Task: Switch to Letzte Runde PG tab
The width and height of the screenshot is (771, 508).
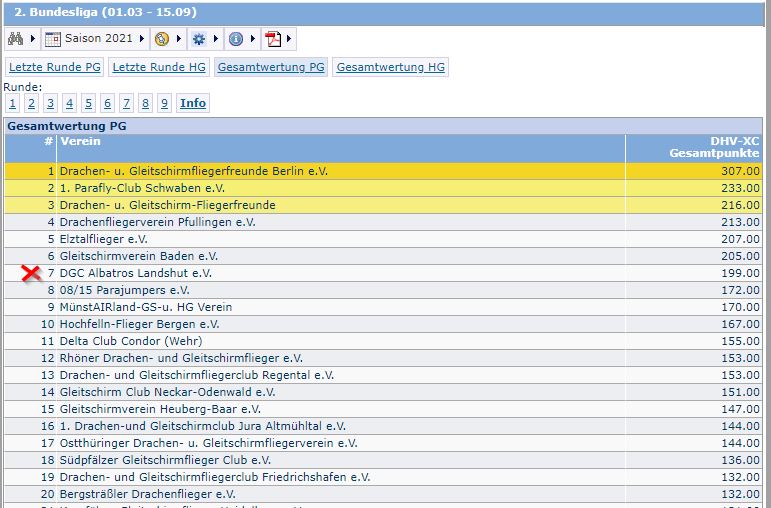Action: point(55,67)
